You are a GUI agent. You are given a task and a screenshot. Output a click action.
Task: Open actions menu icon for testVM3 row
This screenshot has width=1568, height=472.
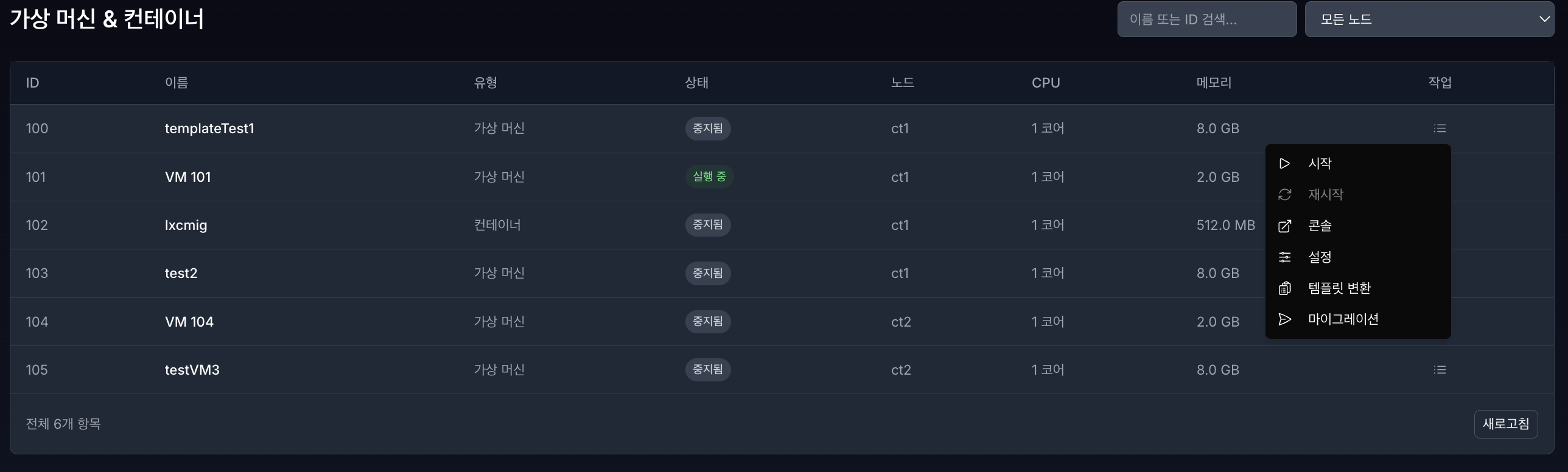point(1440,369)
